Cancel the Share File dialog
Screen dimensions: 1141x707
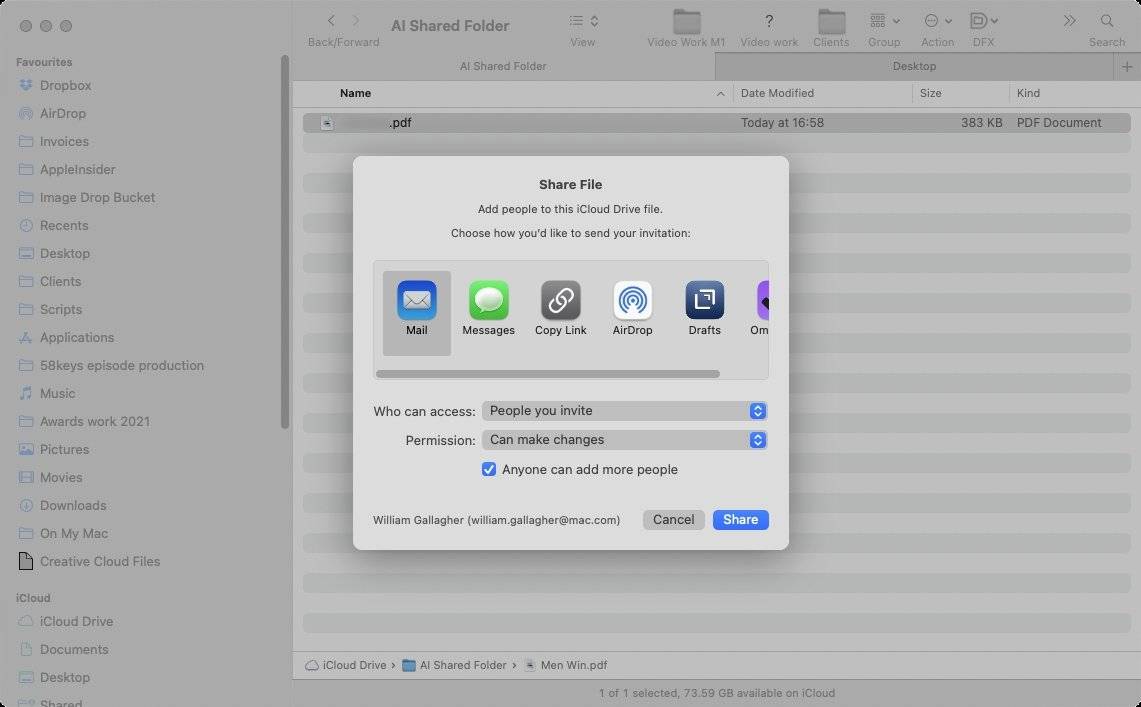[673, 519]
